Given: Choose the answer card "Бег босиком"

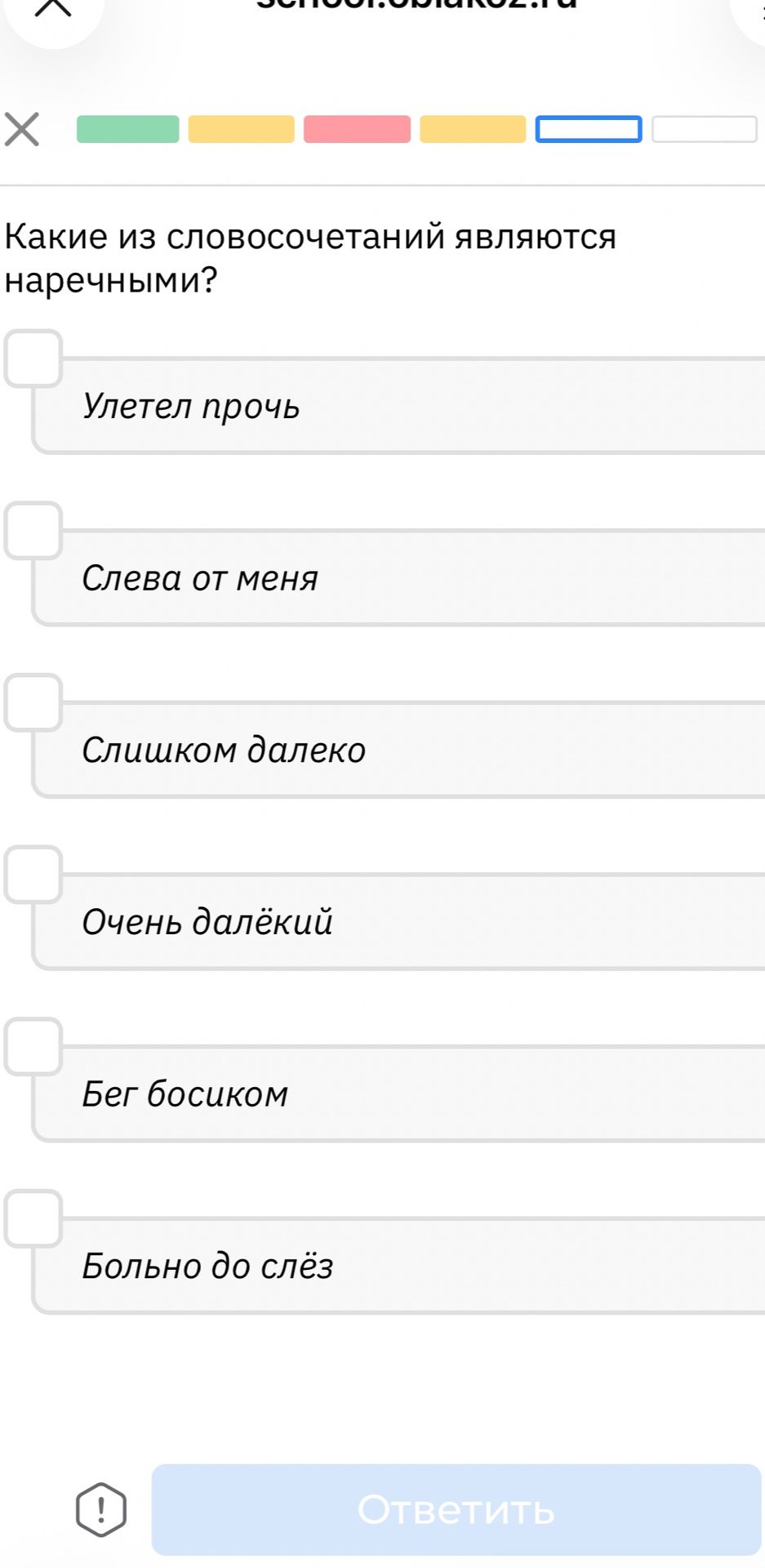Looking at the screenshot, I should pyautogui.click(x=398, y=1093).
